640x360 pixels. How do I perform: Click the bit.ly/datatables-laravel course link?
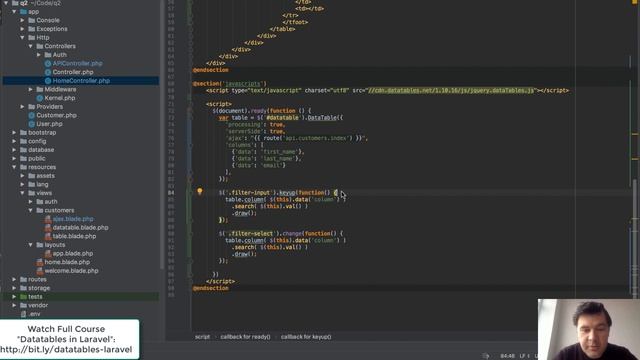click(66, 349)
